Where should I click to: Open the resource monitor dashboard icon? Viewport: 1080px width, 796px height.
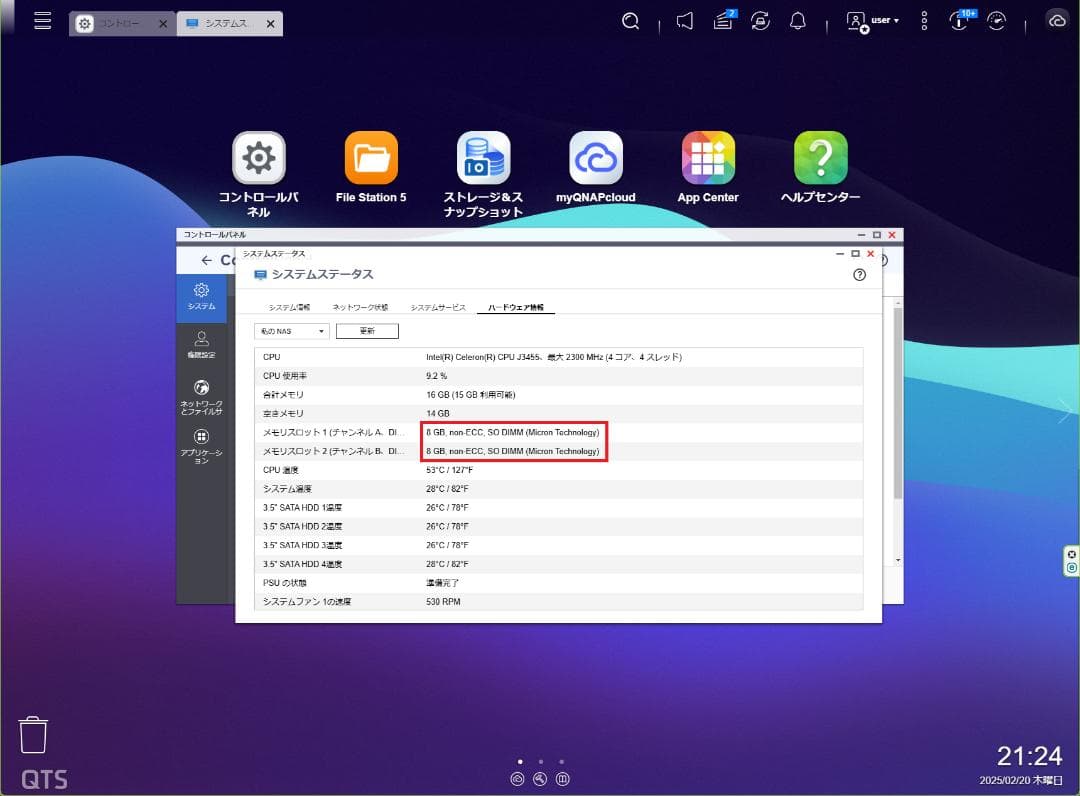pyautogui.click(x=997, y=20)
